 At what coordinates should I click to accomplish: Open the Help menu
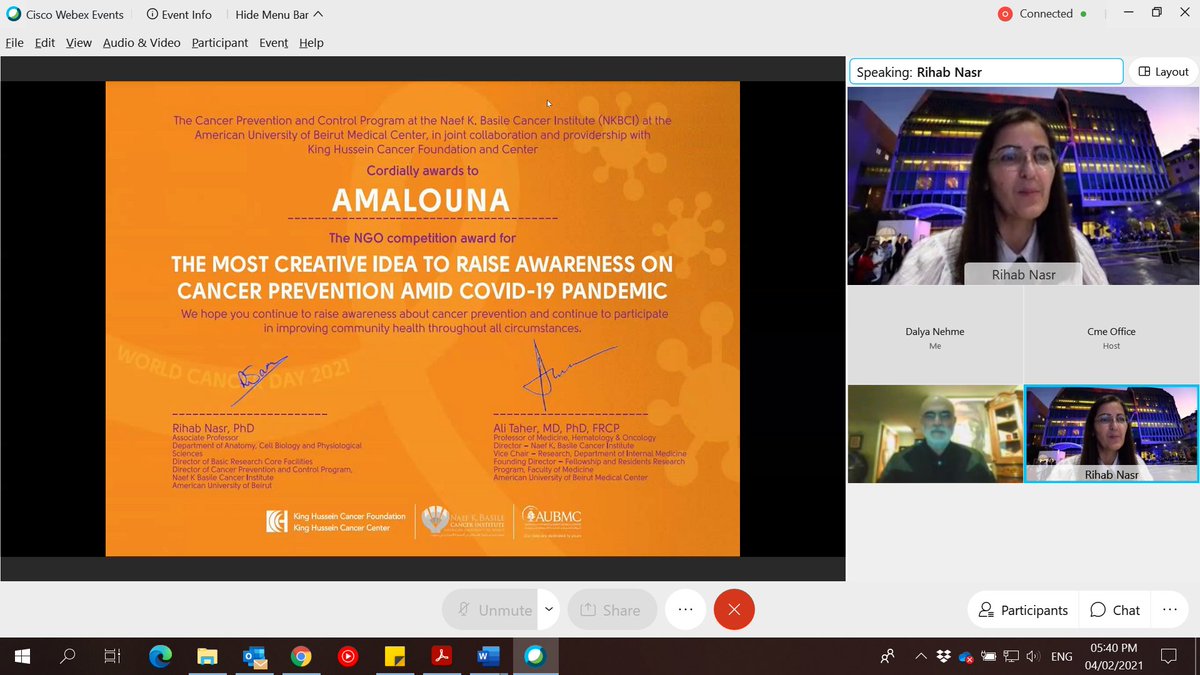(x=311, y=43)
